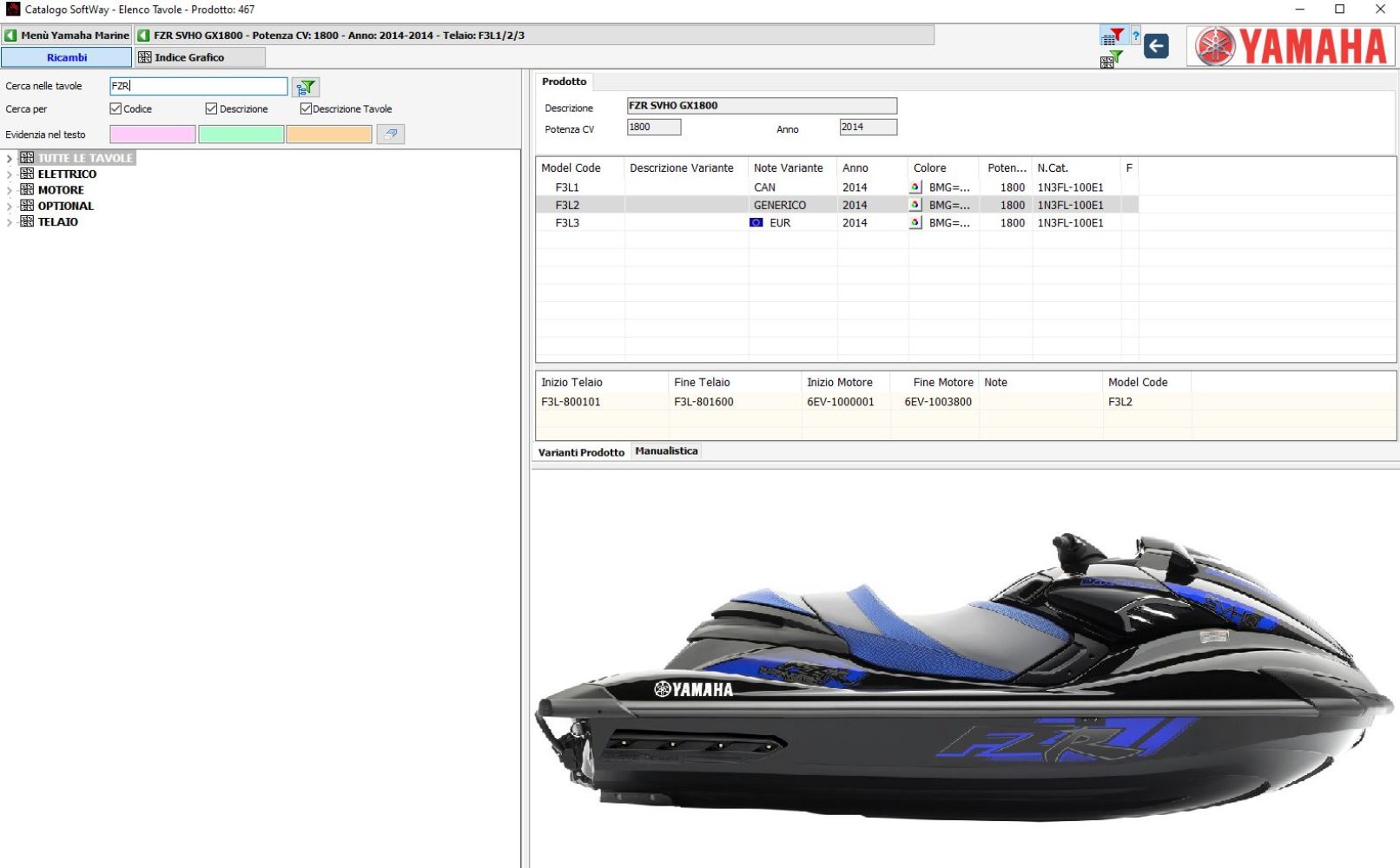Image resolution: width=1400 pixels, height=868 pixels.
Task: Return to Menù Yamaha Marine
Action: click(x=67, y=36)
